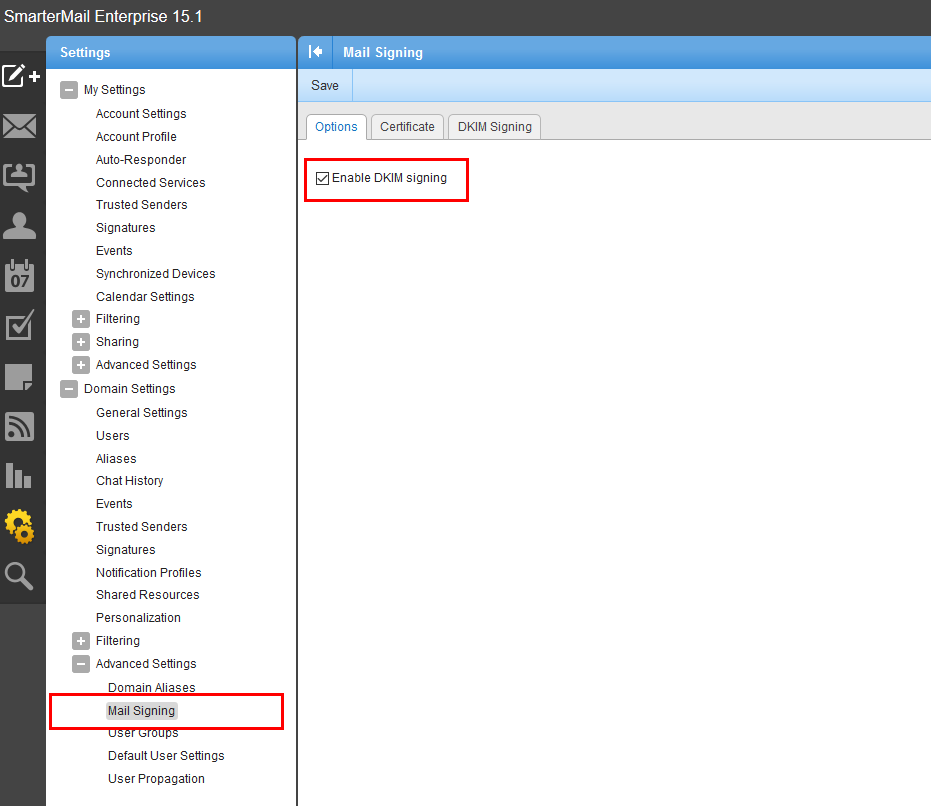Viewport: 931px width, 806px height.
Task: Switch to the Options tab
Action: (336, 127)
